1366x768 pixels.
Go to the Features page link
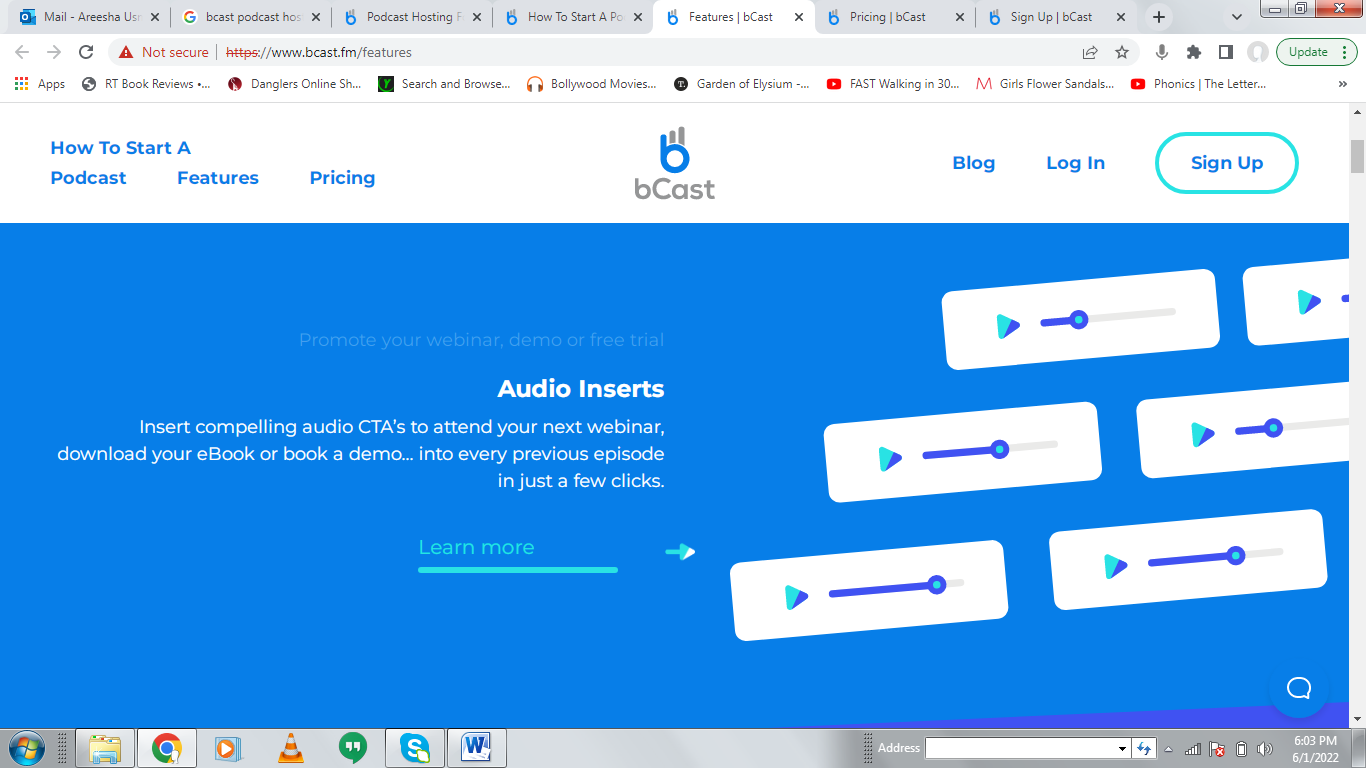pyautogui.click(x=218, y=178)
